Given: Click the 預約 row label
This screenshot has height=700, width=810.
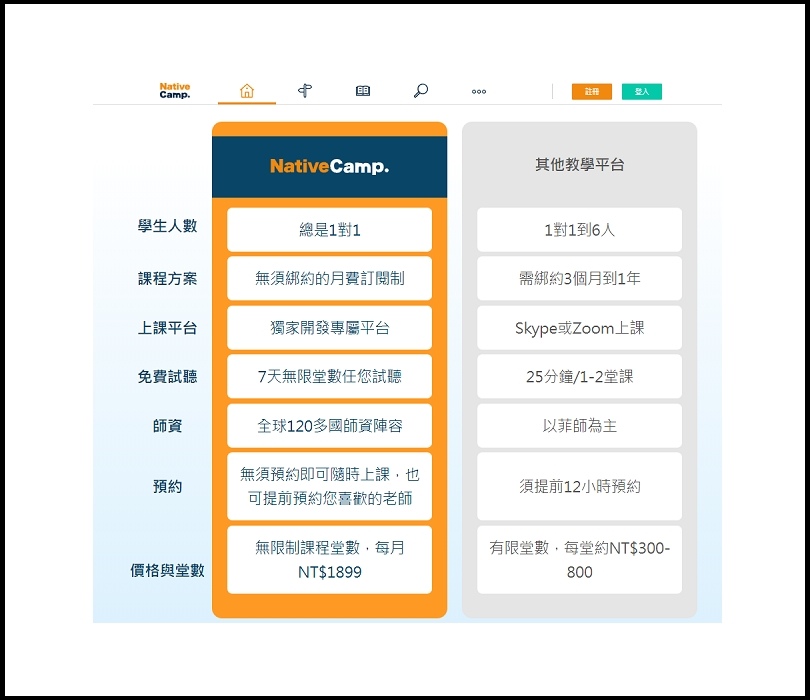Looking at the screenshot, I should tap(167, 486).
